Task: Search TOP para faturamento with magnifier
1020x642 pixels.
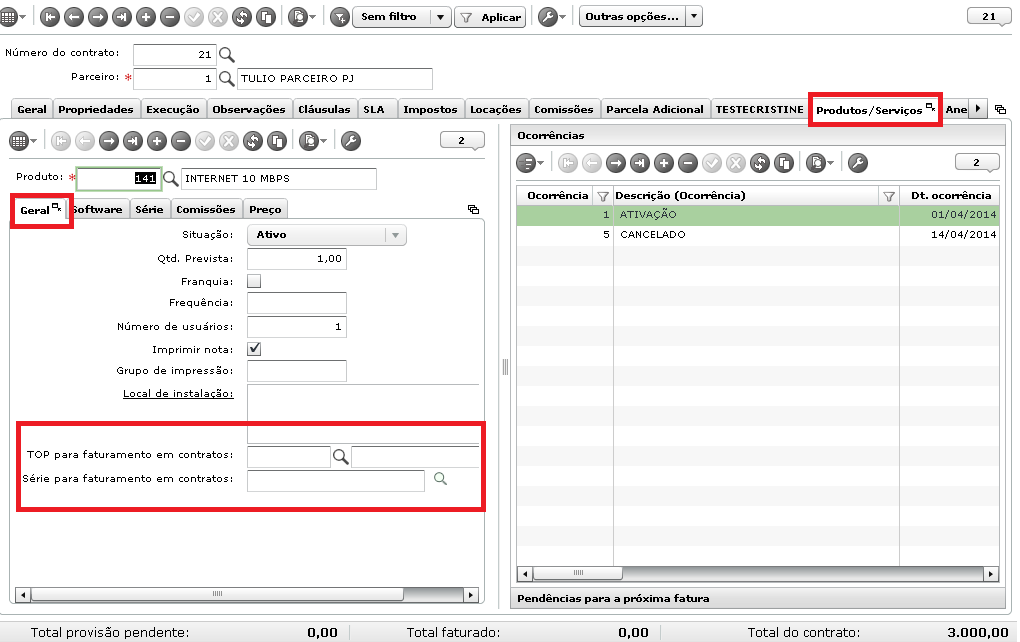Action: pos(340,457)
